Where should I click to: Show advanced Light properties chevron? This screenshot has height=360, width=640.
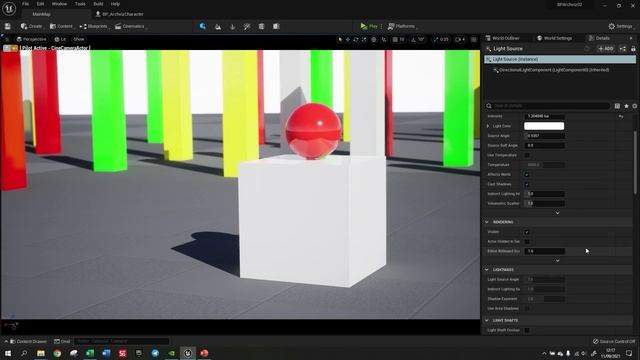[558, 213]
